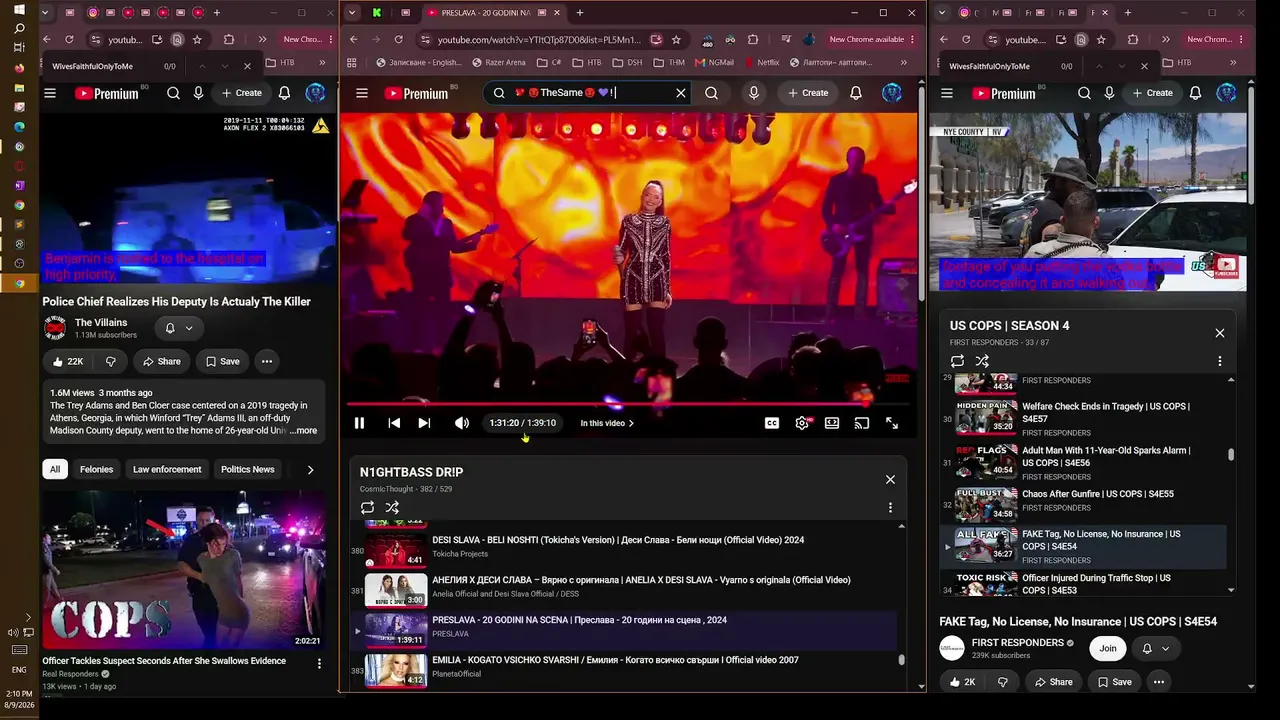
Task: Click Create in the middle YouTube window
Action: point(808,93)
